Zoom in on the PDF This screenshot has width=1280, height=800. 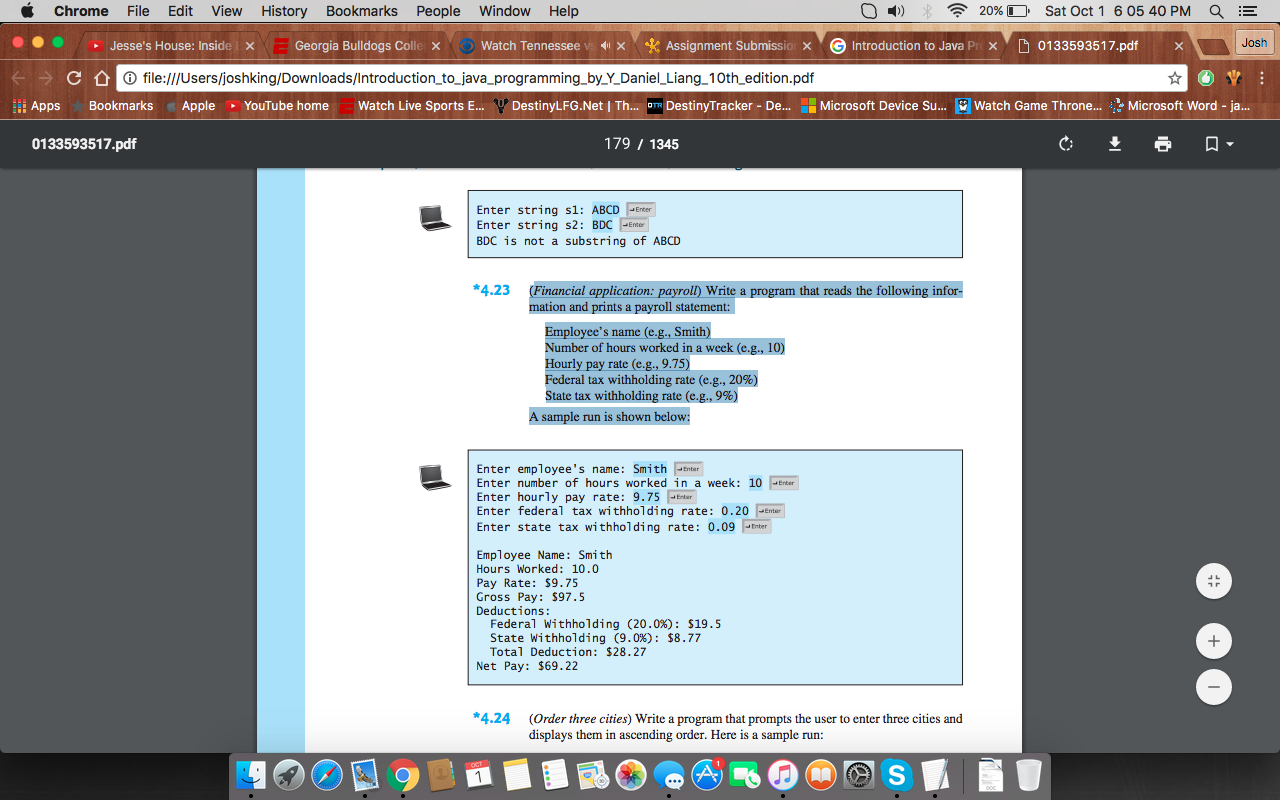tap(1213, 641)
